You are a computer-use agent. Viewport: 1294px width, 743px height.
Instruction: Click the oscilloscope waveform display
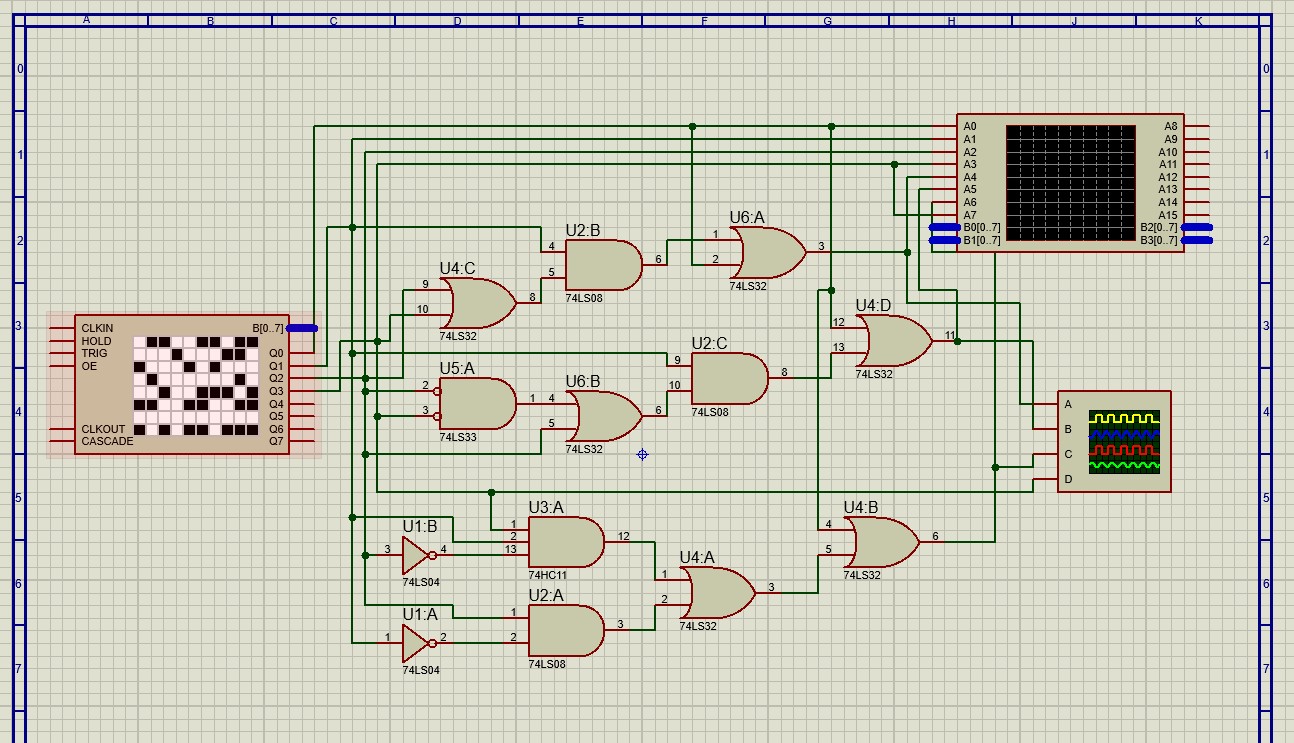click(x=1124, y=441)
